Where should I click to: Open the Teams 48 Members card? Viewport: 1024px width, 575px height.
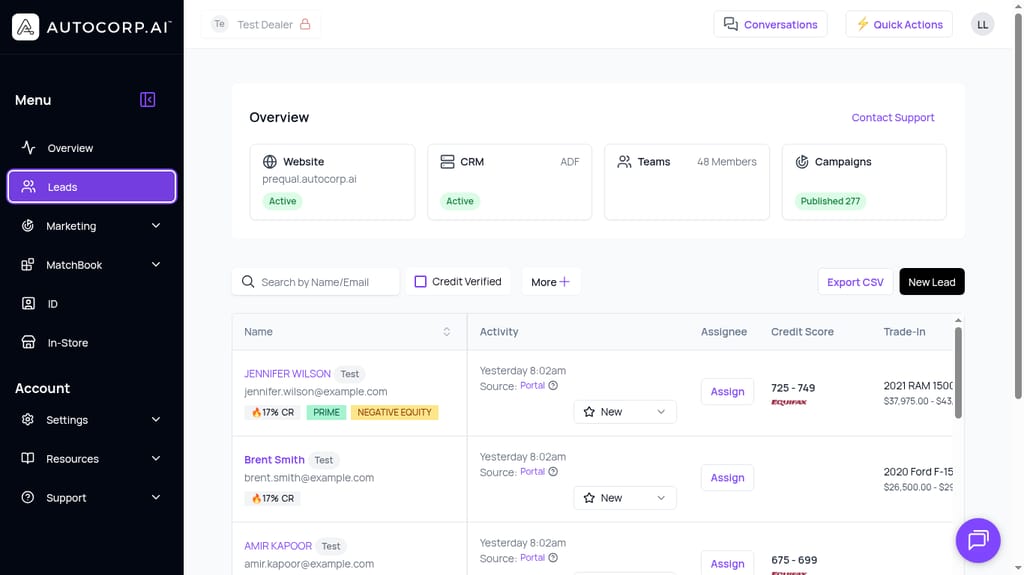tap(687, 182)
